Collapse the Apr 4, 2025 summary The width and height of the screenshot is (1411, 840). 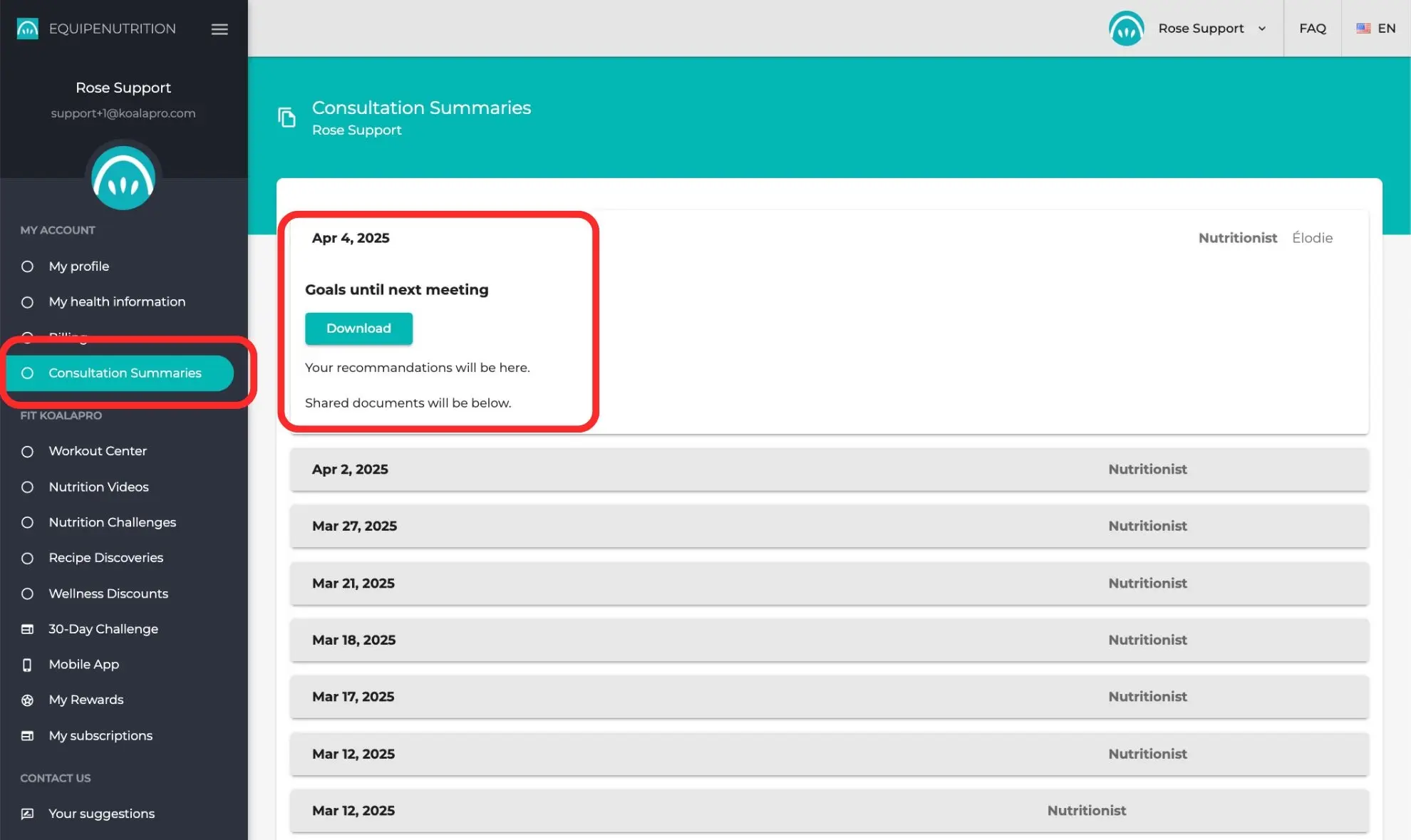[829, 238]
